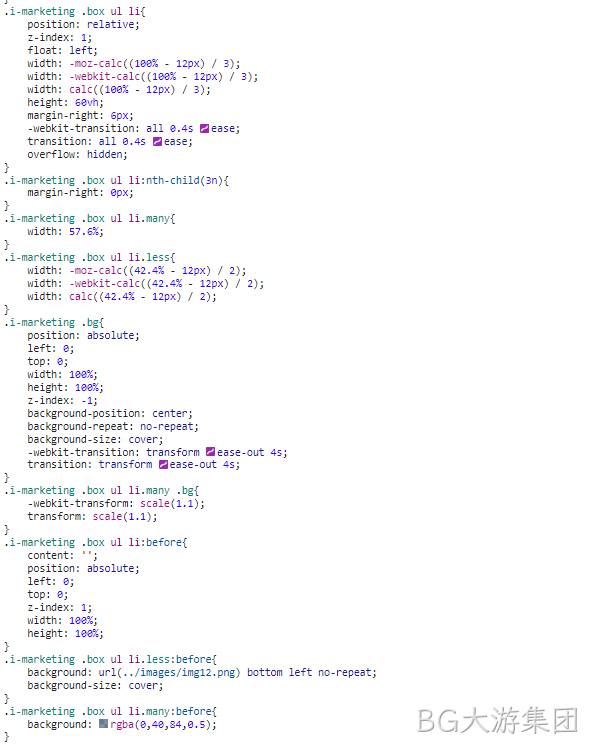Click the empty content '' value
This screenshot has height=745, width=591.
(x=87, y=554)
